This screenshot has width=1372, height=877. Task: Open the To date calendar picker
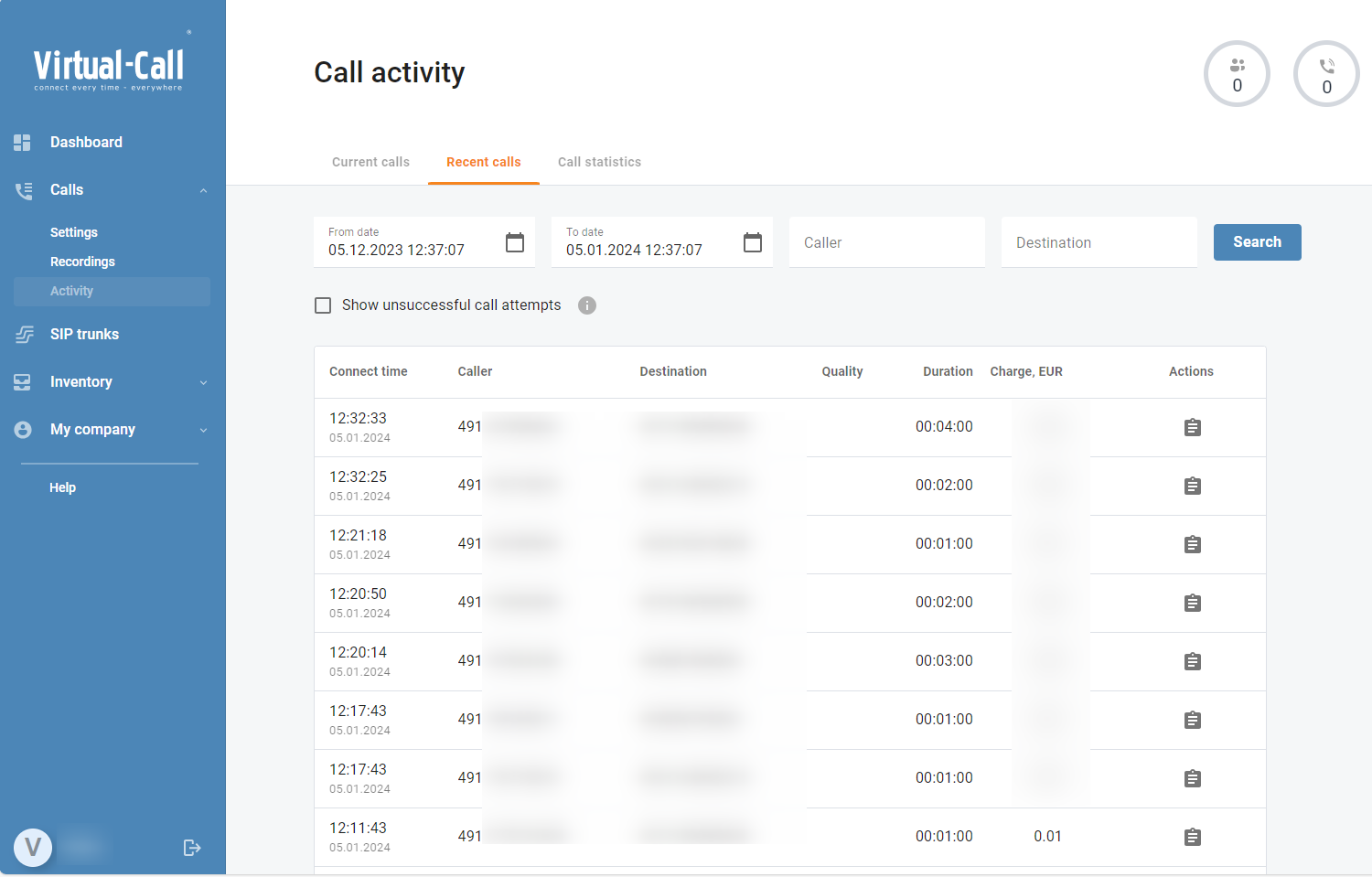coord(752,241)
